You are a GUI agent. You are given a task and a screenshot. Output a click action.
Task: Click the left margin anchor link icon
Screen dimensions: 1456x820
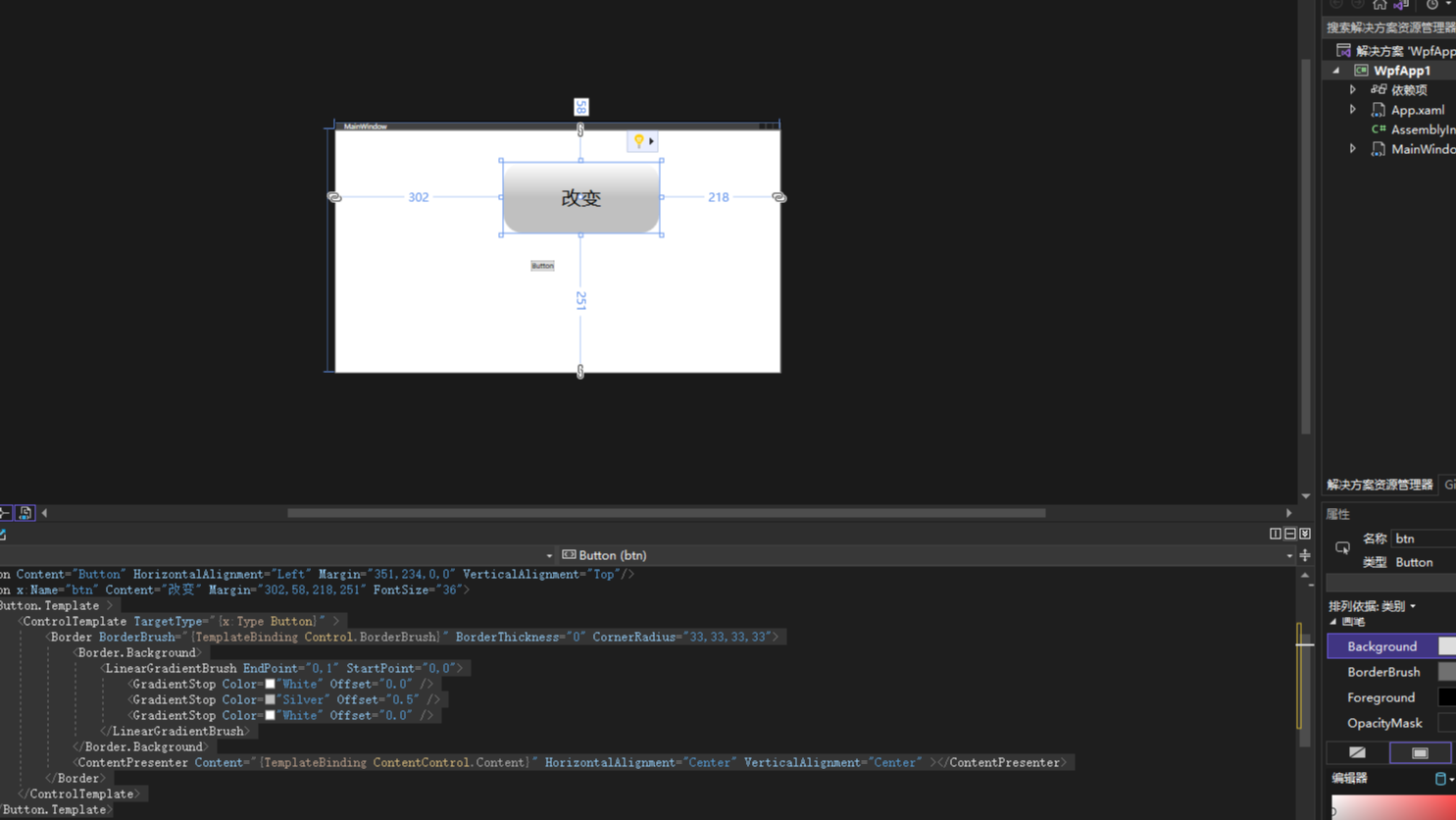[x=334, y=197]
